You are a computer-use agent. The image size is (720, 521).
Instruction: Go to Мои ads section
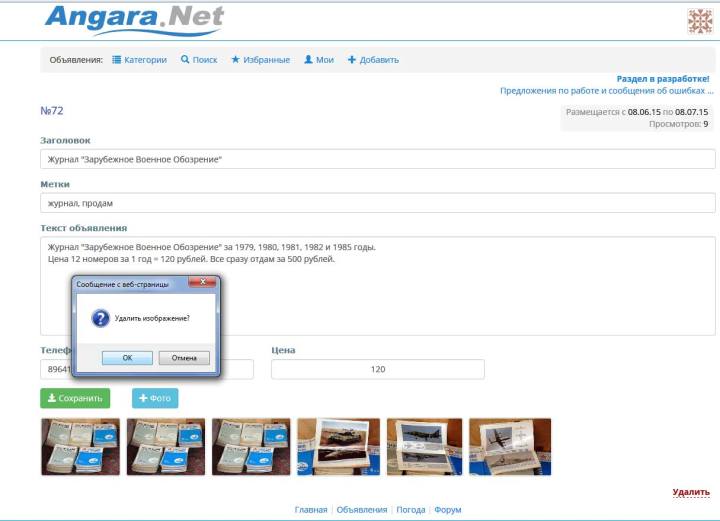(x=319, y=60)
